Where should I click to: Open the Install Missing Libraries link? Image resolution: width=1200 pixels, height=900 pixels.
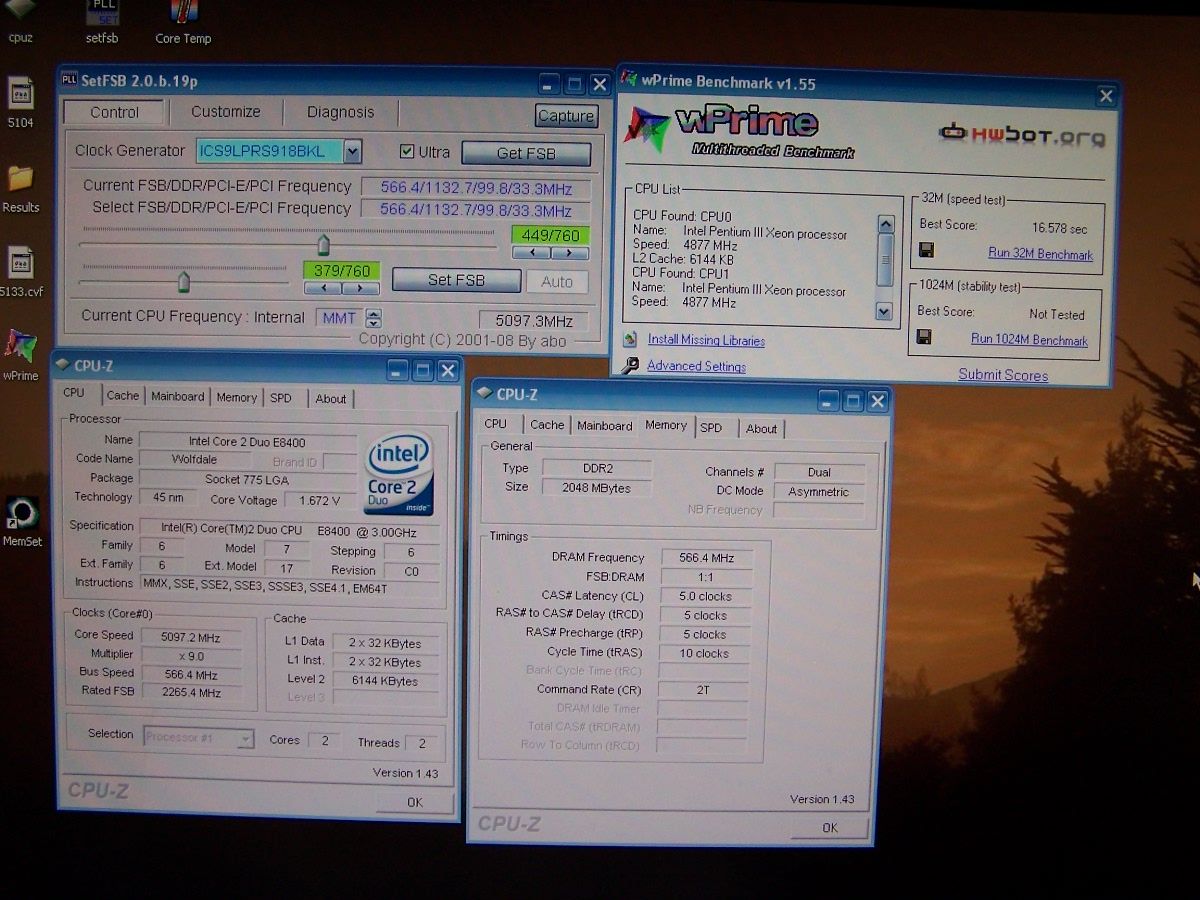click(706, 340)
